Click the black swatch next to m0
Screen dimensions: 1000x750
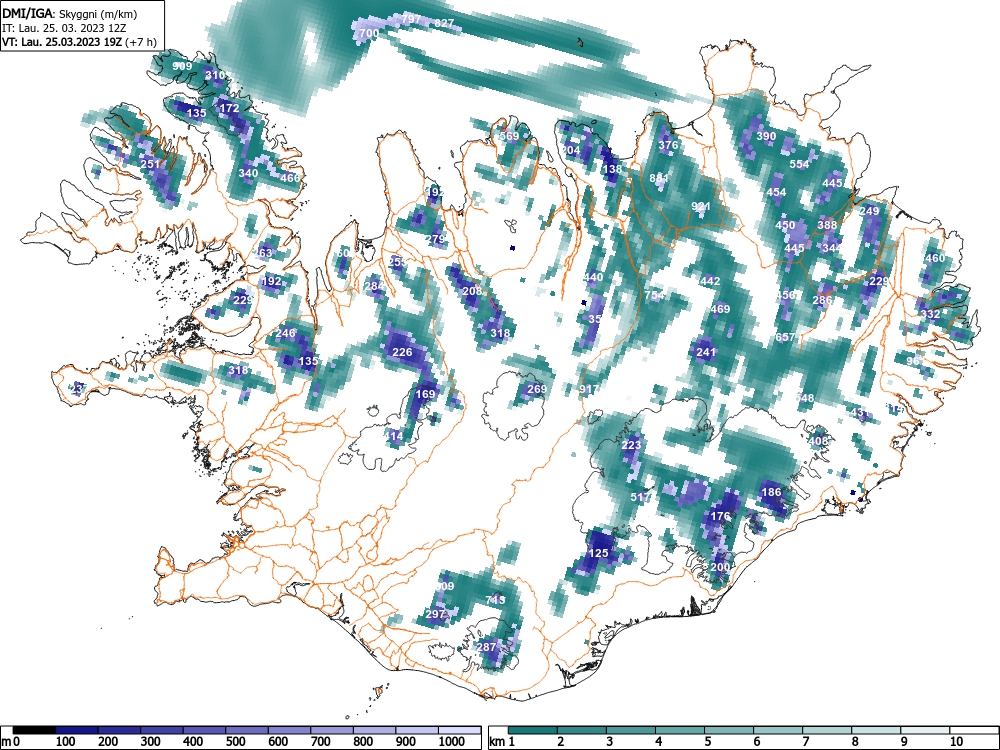point(34,730)
